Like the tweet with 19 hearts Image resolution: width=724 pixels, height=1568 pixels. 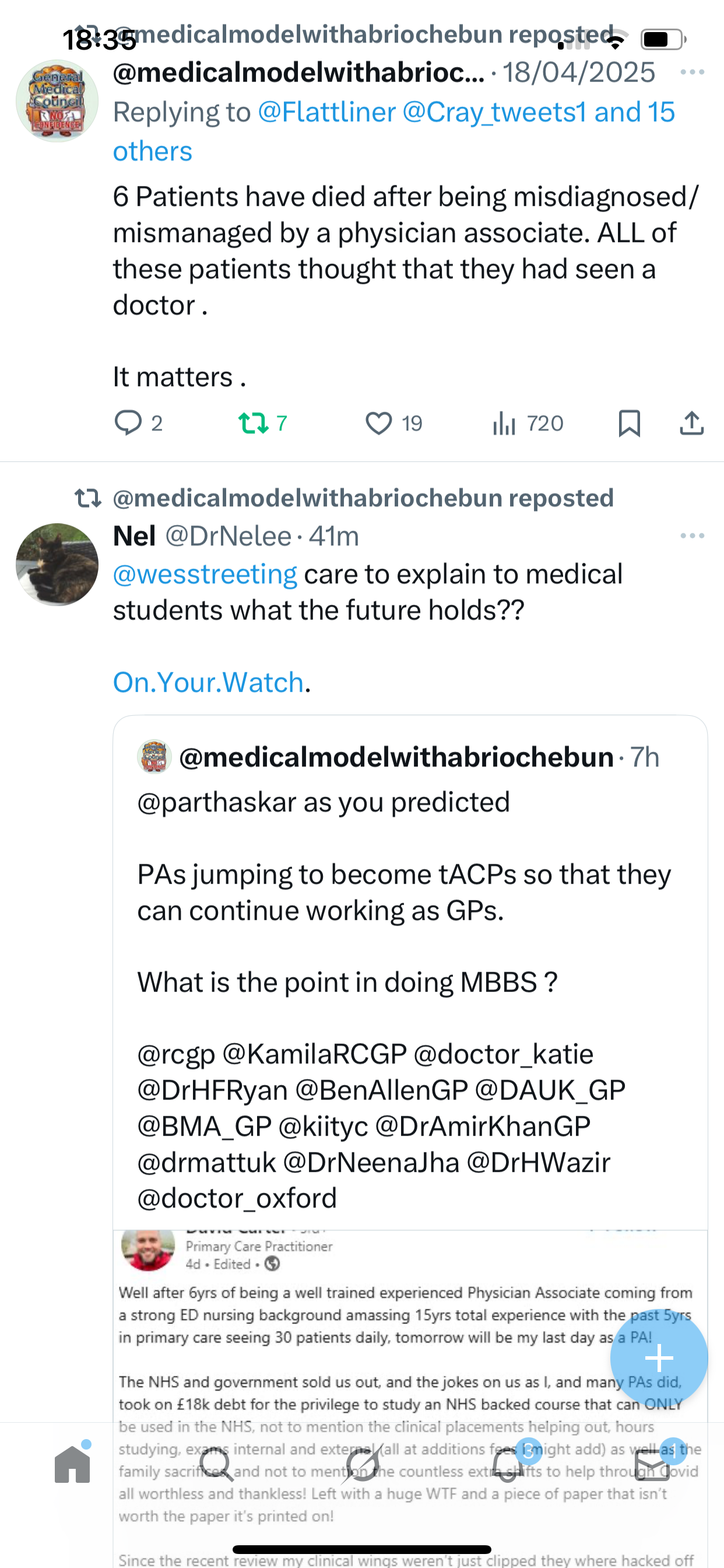[x=378, y=423]
